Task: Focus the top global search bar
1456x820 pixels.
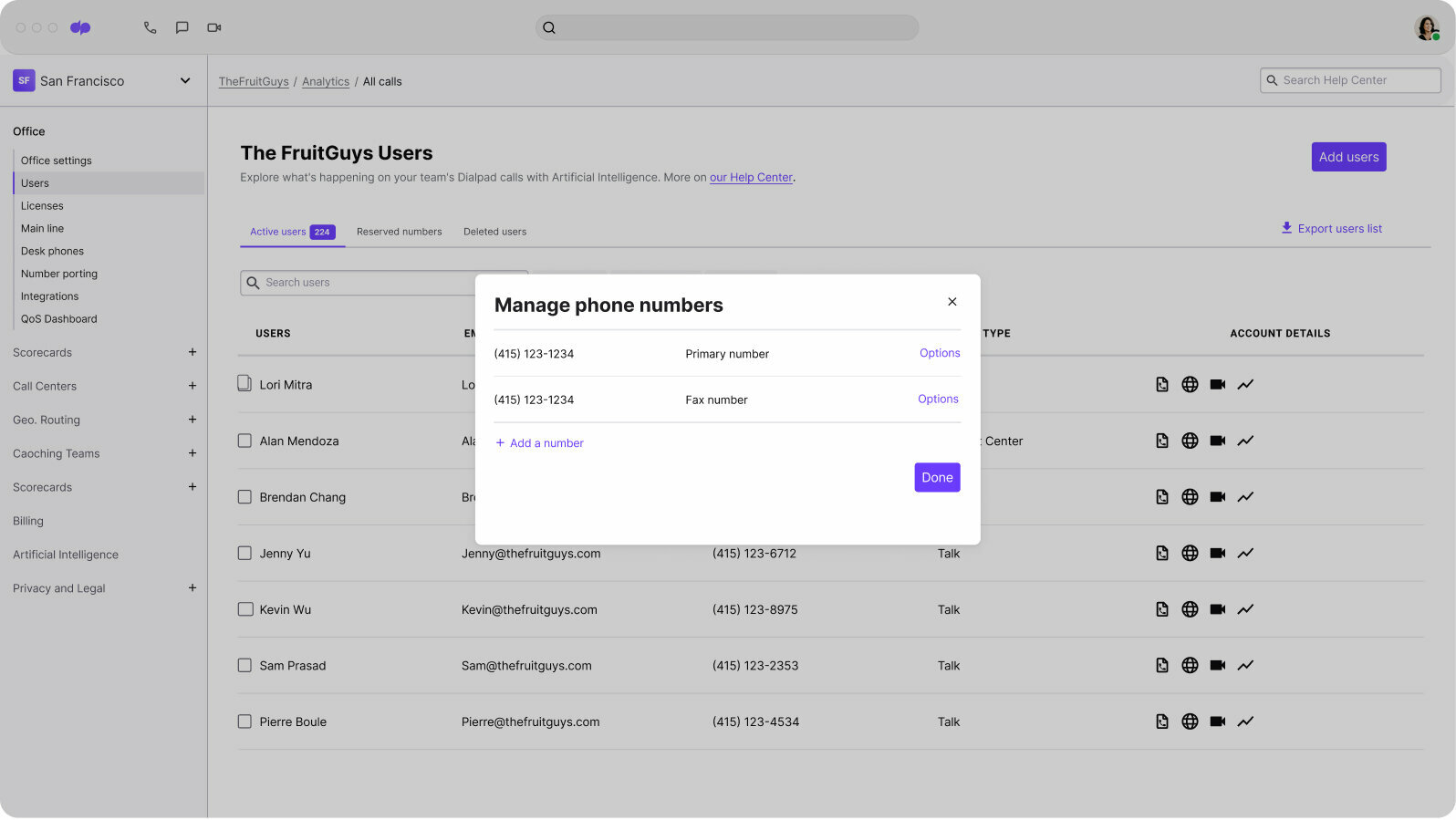Action: point(727,27)
